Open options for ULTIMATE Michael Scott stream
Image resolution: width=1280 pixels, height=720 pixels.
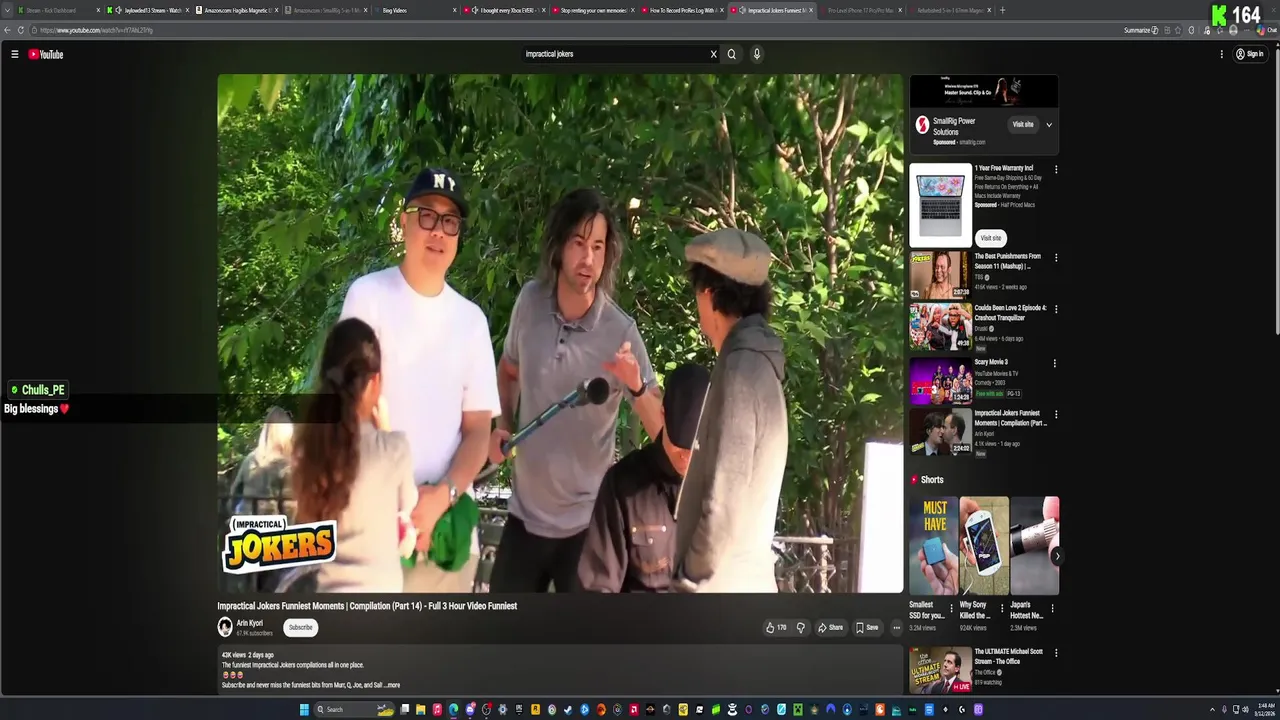click(x=1056, y=653)
